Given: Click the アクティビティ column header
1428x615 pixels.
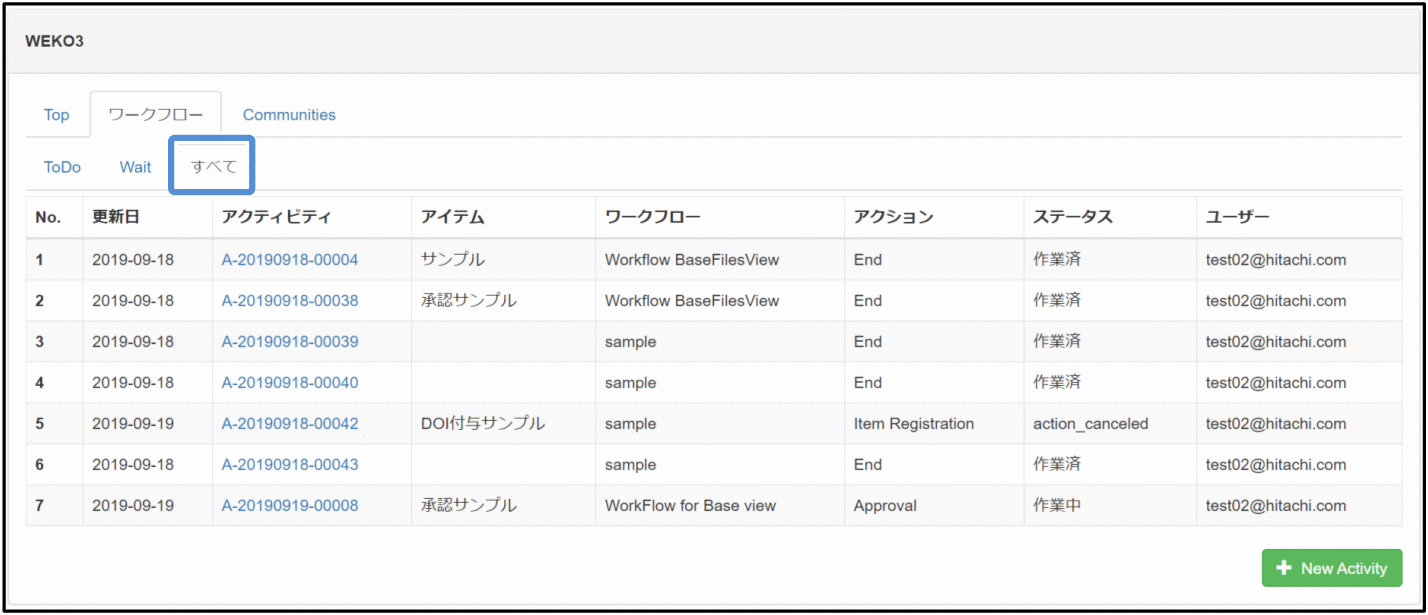Looking at the screenshot, I should click(276, 217).
